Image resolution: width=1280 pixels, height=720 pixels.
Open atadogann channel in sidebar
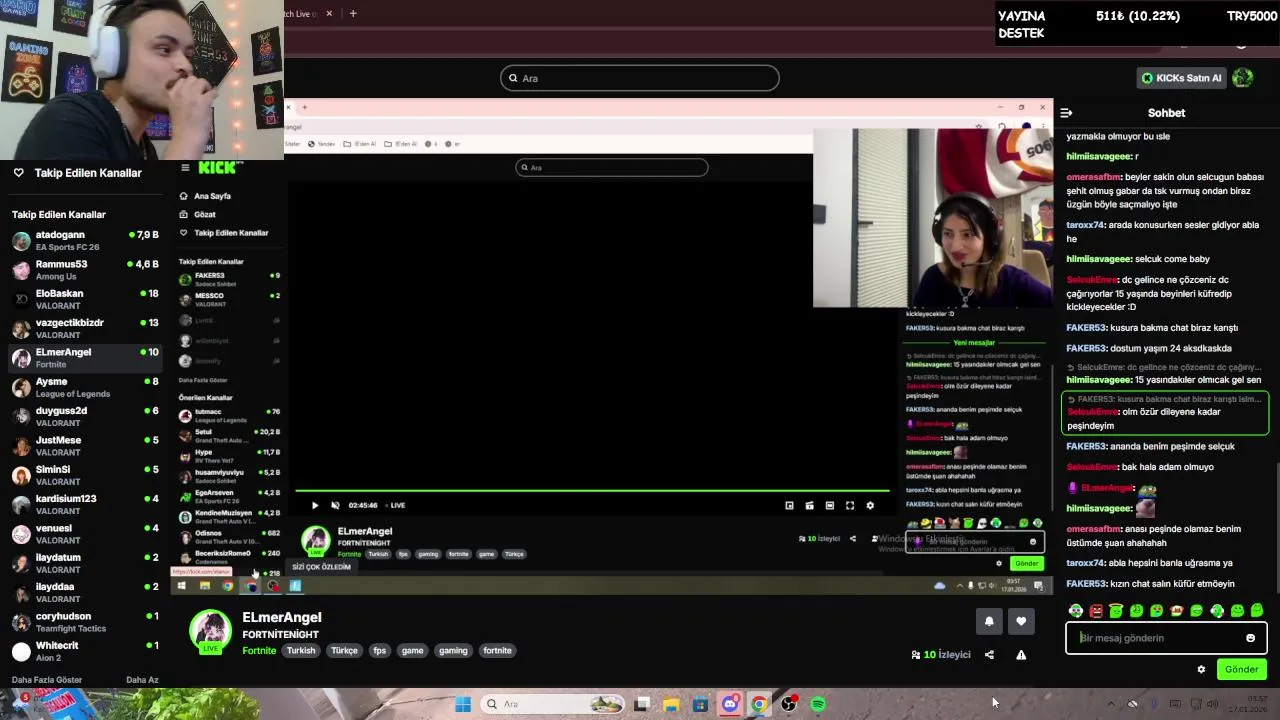[85, 241]
